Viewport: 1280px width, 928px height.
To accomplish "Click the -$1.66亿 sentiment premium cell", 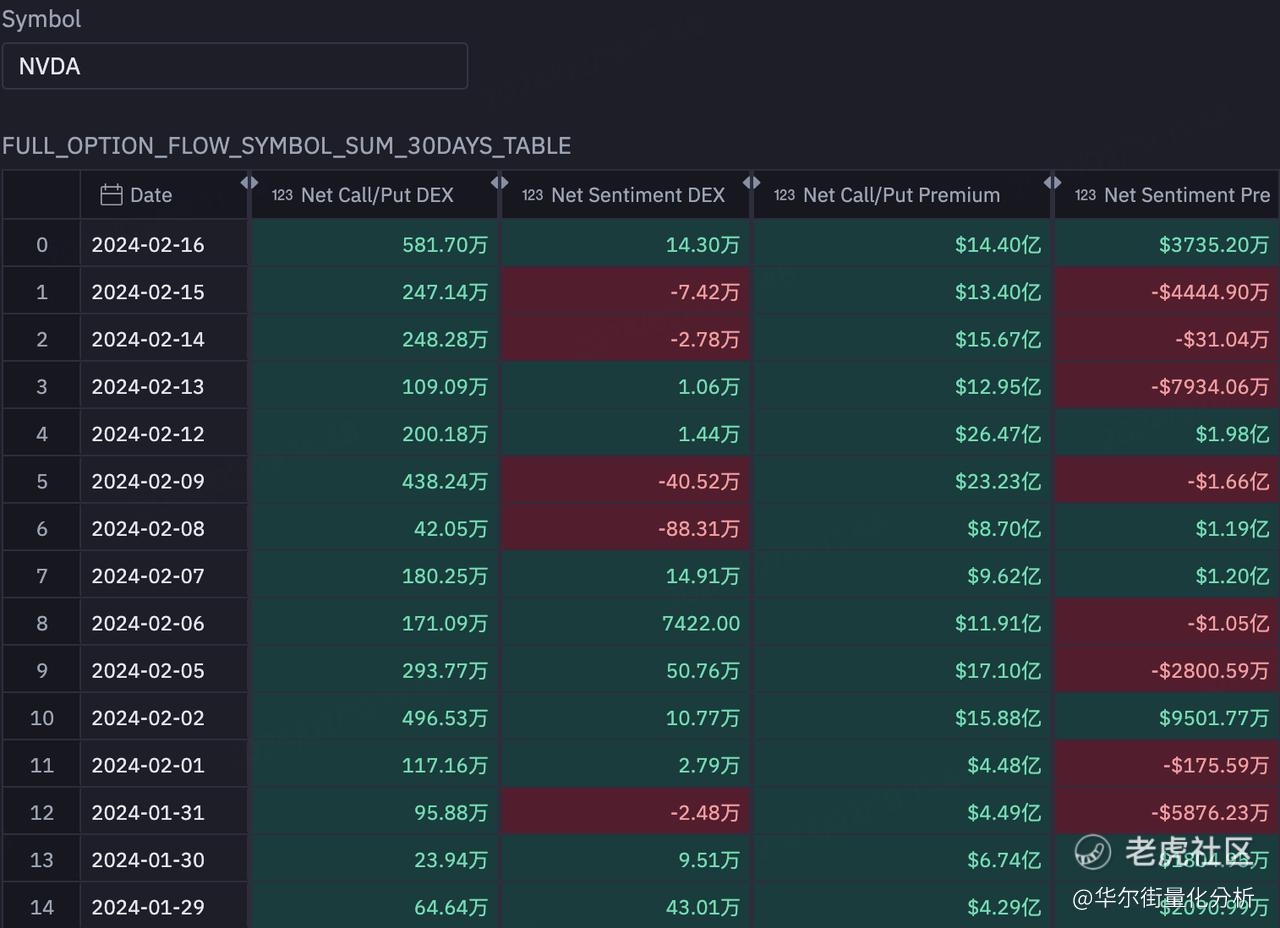I will click(1167, 481).
